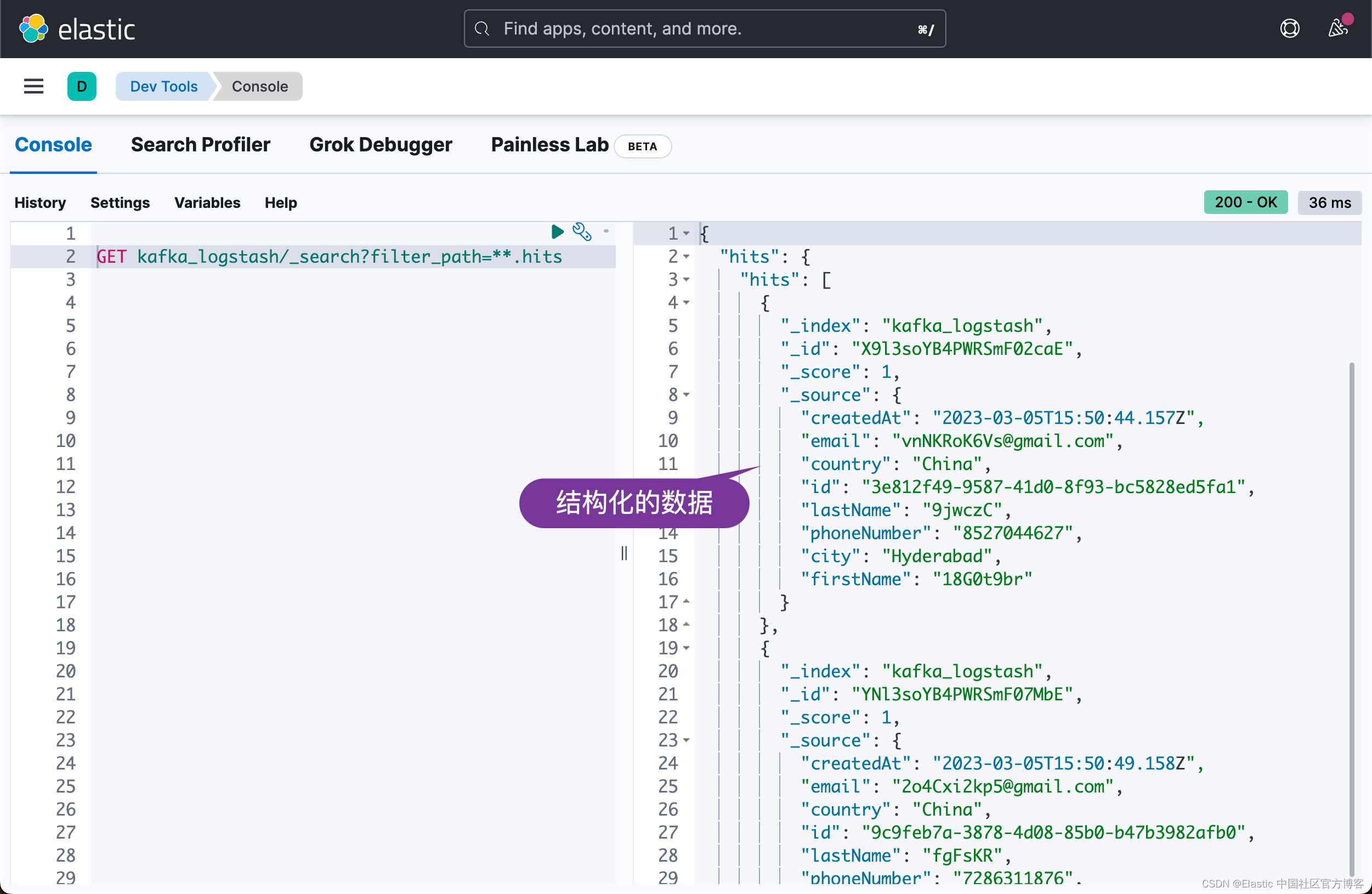Click the "Hyderabad" city value

937,556
